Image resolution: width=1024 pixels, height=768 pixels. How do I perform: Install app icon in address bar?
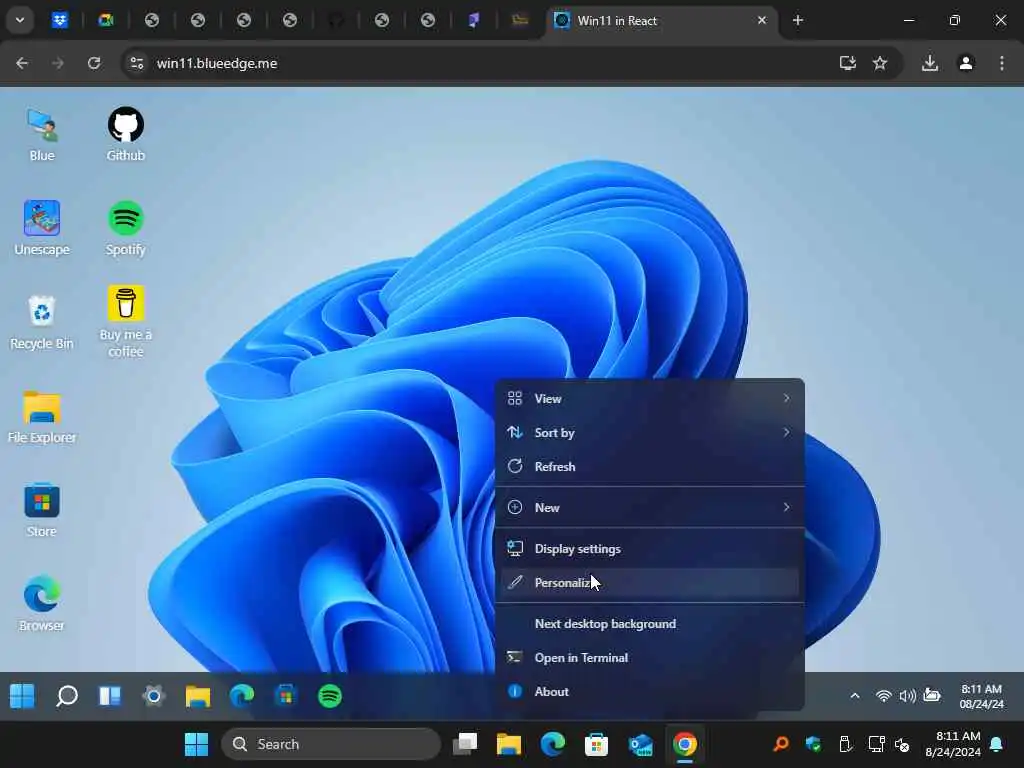[847, 63]
